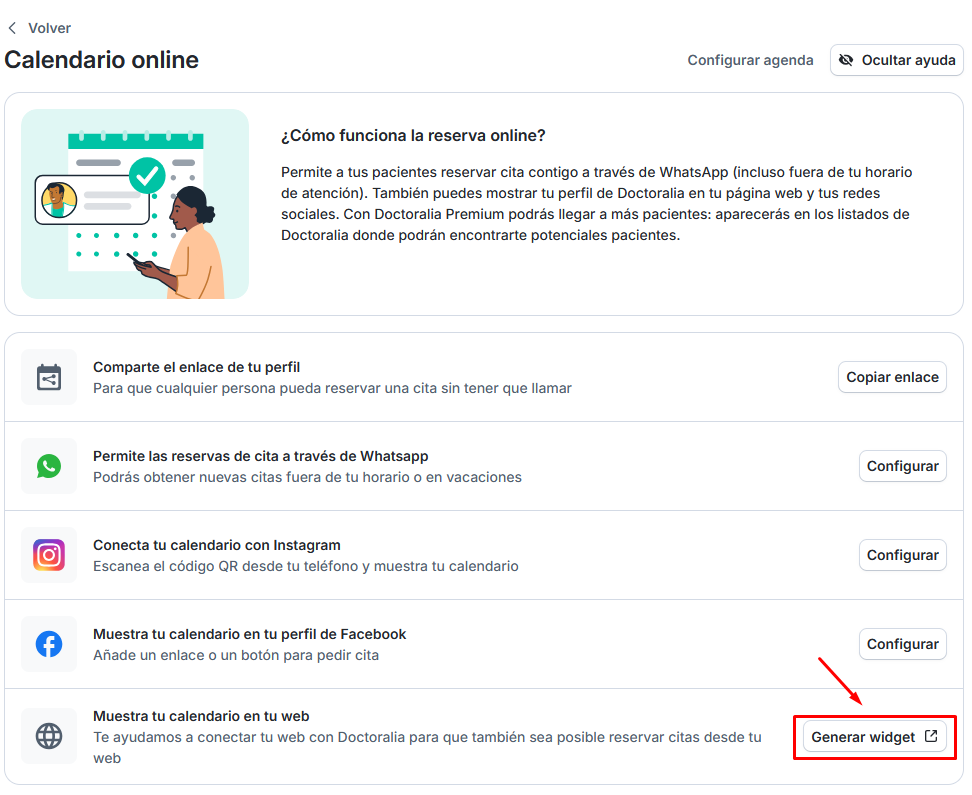The width and height of the screenshot is (972, 795).
Task: Click the WhatsApp icon
Action: coord(49,466)
